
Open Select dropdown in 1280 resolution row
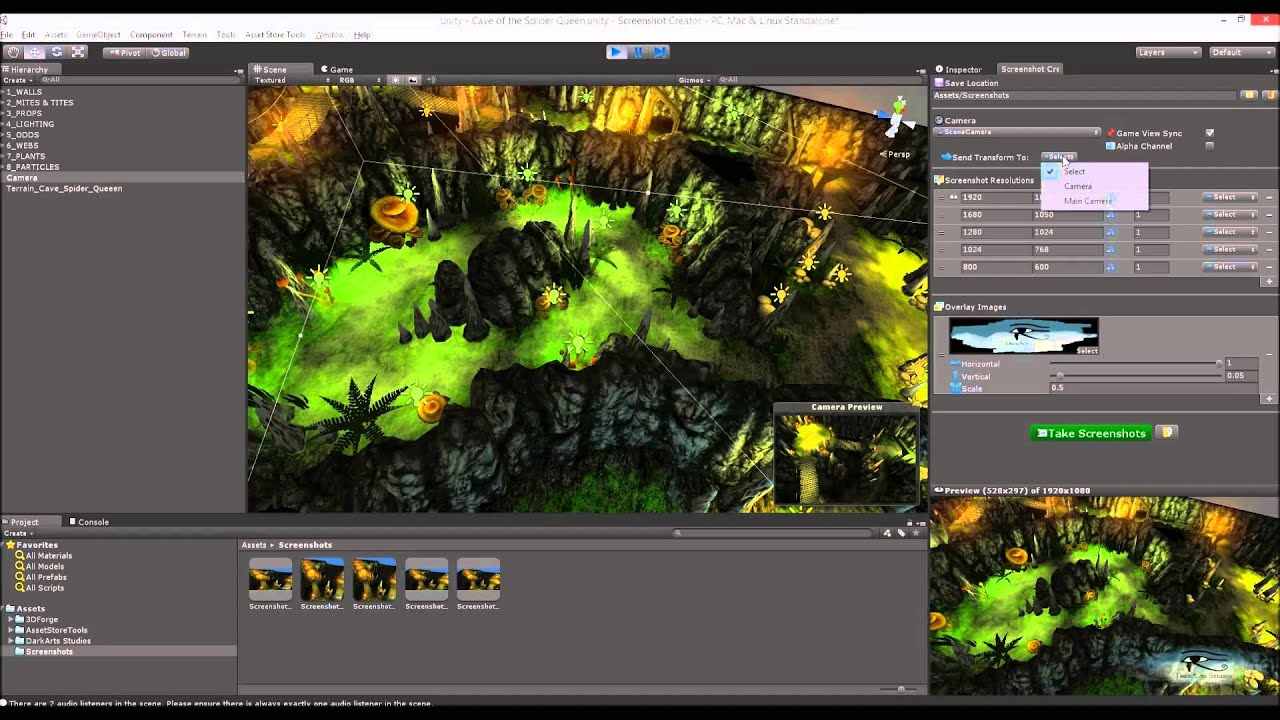point(1229,232)
